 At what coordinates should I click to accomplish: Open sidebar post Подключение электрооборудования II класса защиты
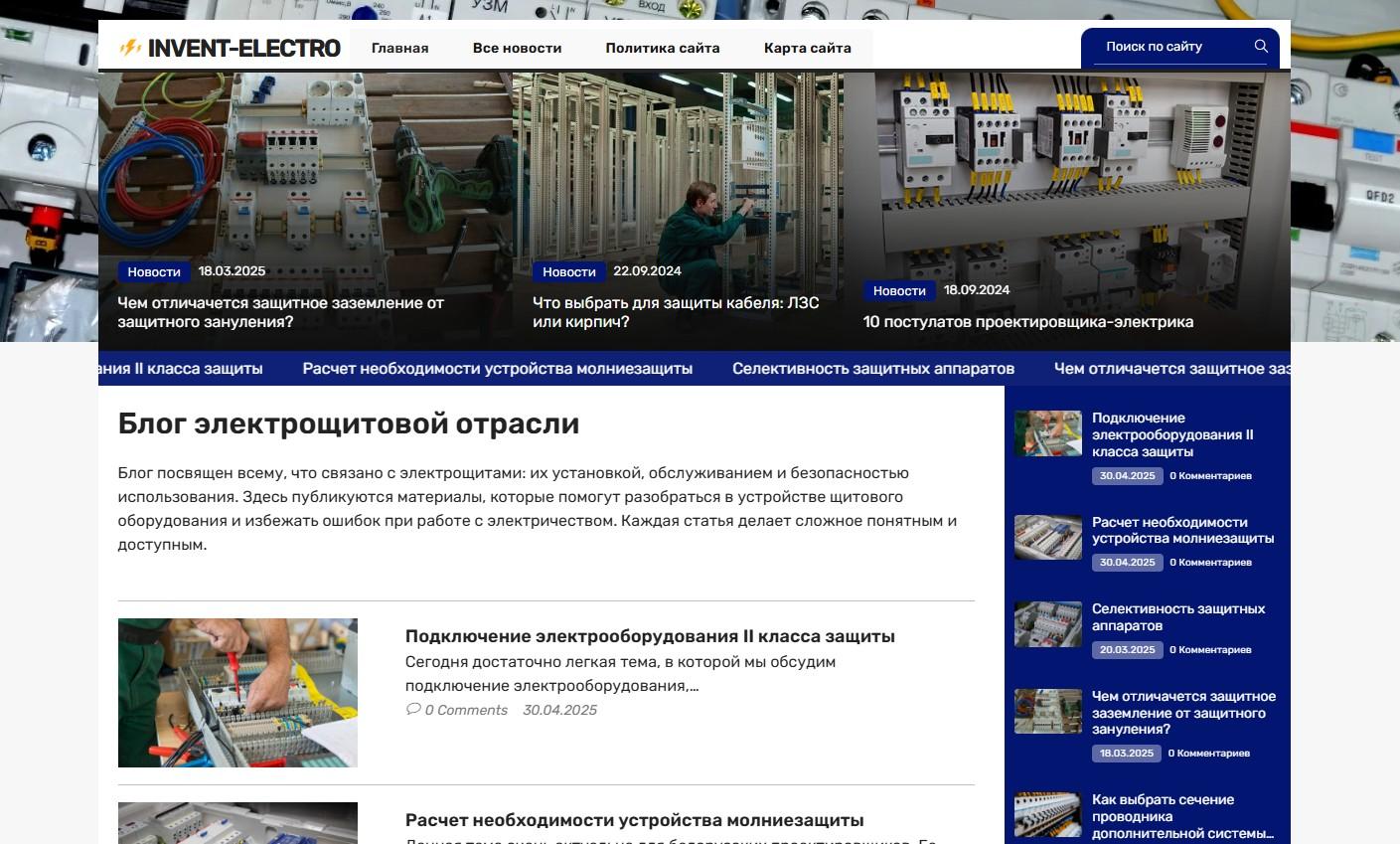pyautogui.click(x=1172, y=434)
